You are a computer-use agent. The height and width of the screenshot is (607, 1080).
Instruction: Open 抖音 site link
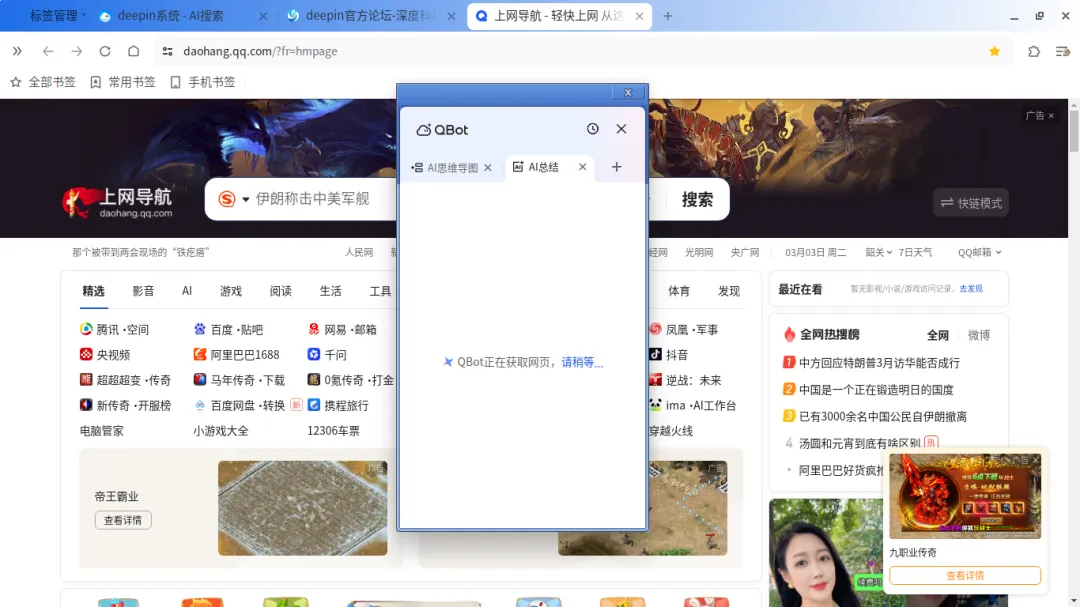pos(668,354)
